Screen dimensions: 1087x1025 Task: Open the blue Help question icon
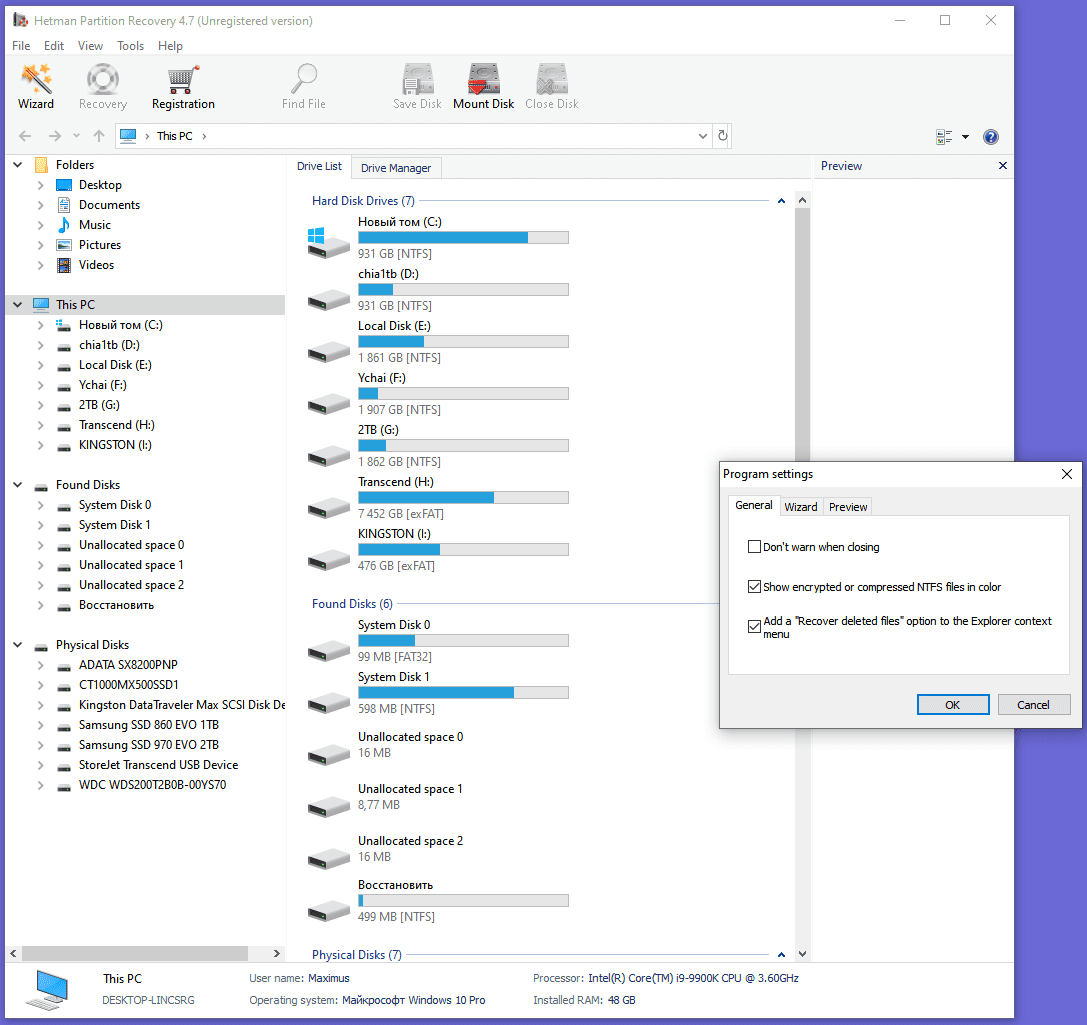991,137
